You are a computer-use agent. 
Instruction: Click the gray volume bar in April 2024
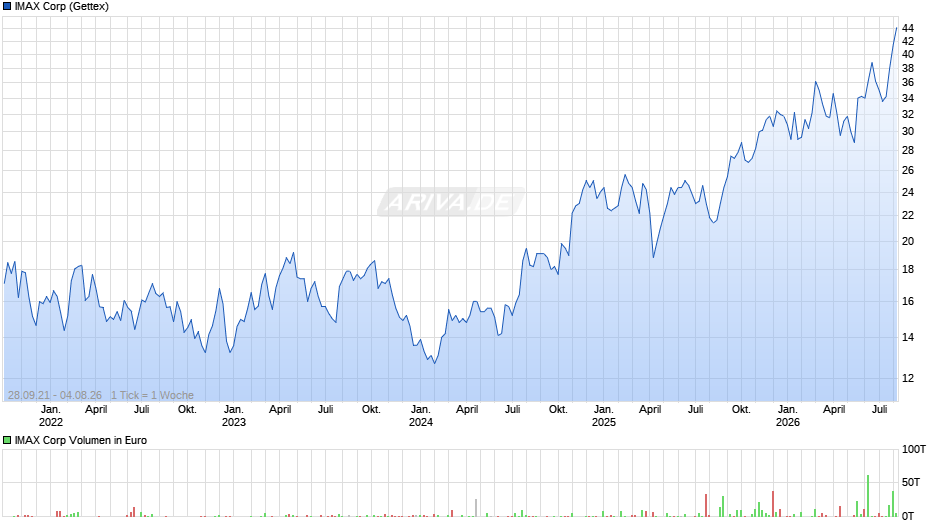(x=476, y=508)
